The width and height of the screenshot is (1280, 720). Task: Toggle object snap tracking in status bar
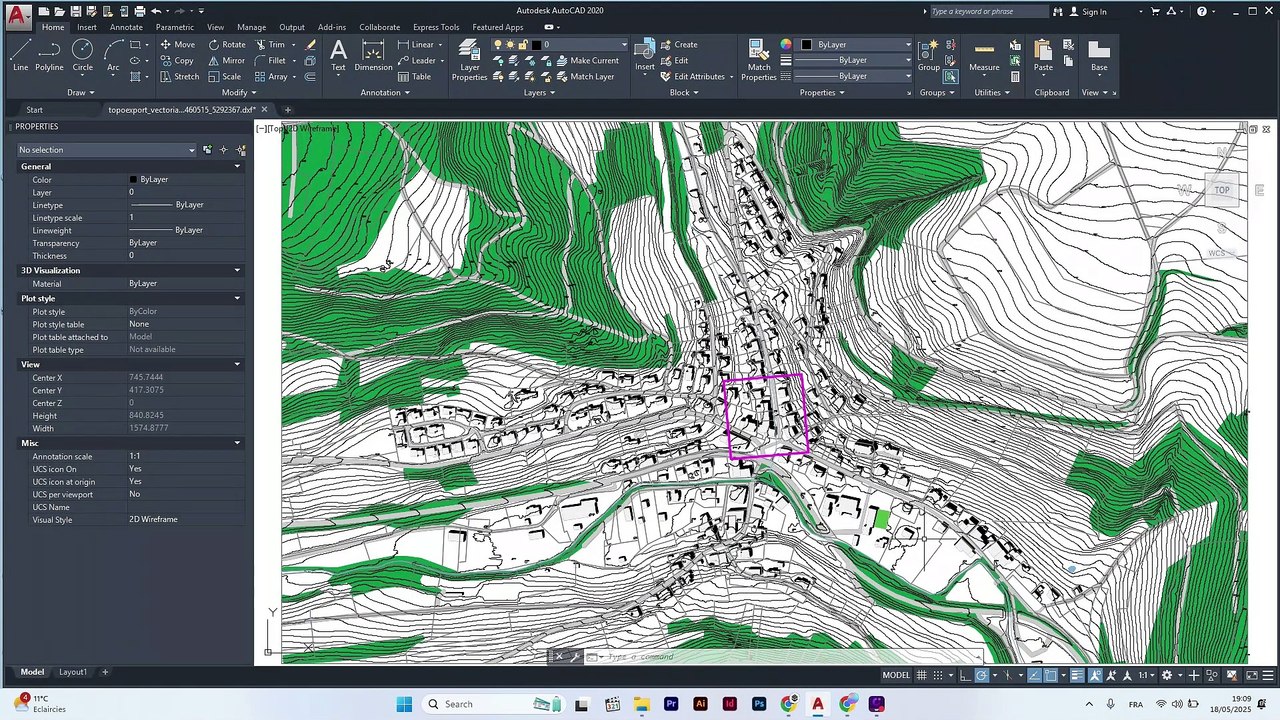1034,675
